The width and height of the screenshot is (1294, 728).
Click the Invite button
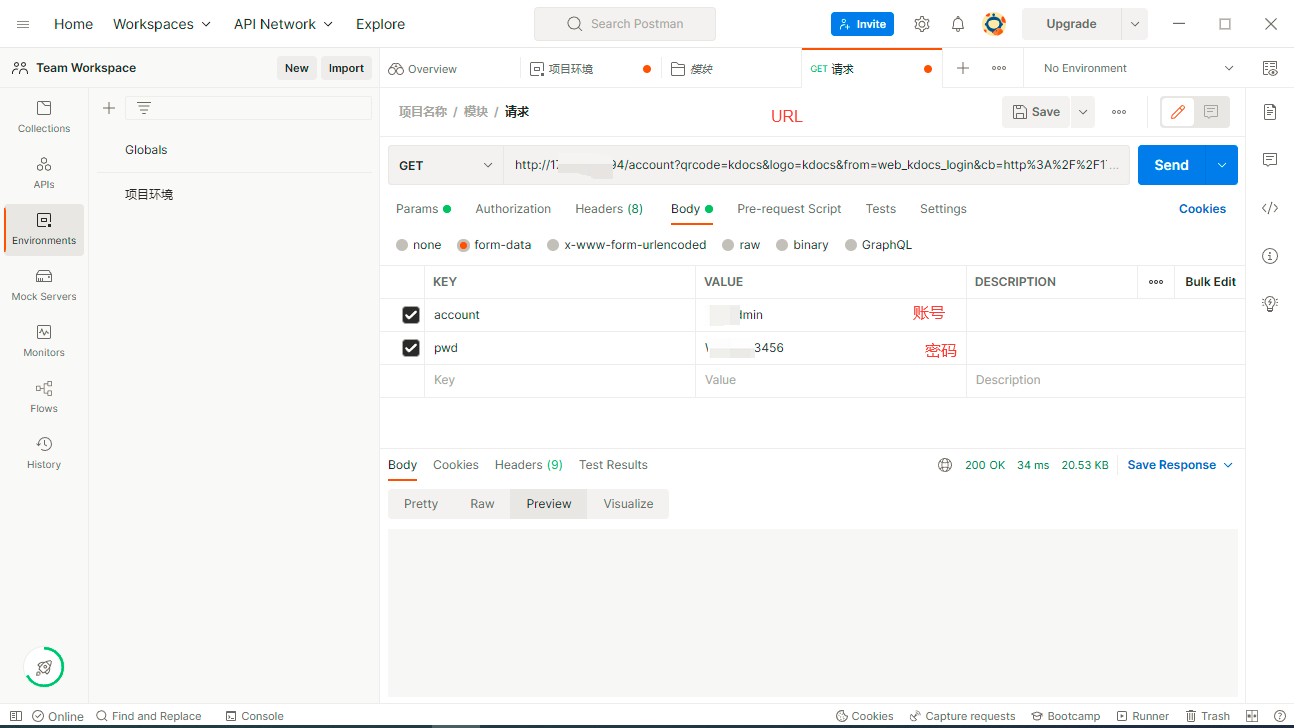coord(862,24)
